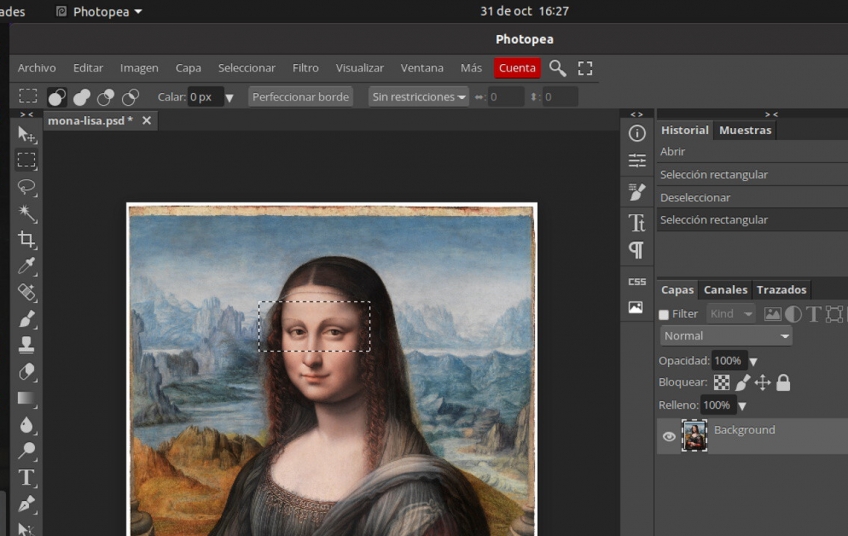848x536 pixels.
Task: Switch to the Canales tab
Action: pyautogui.click(x=725, y=289)
